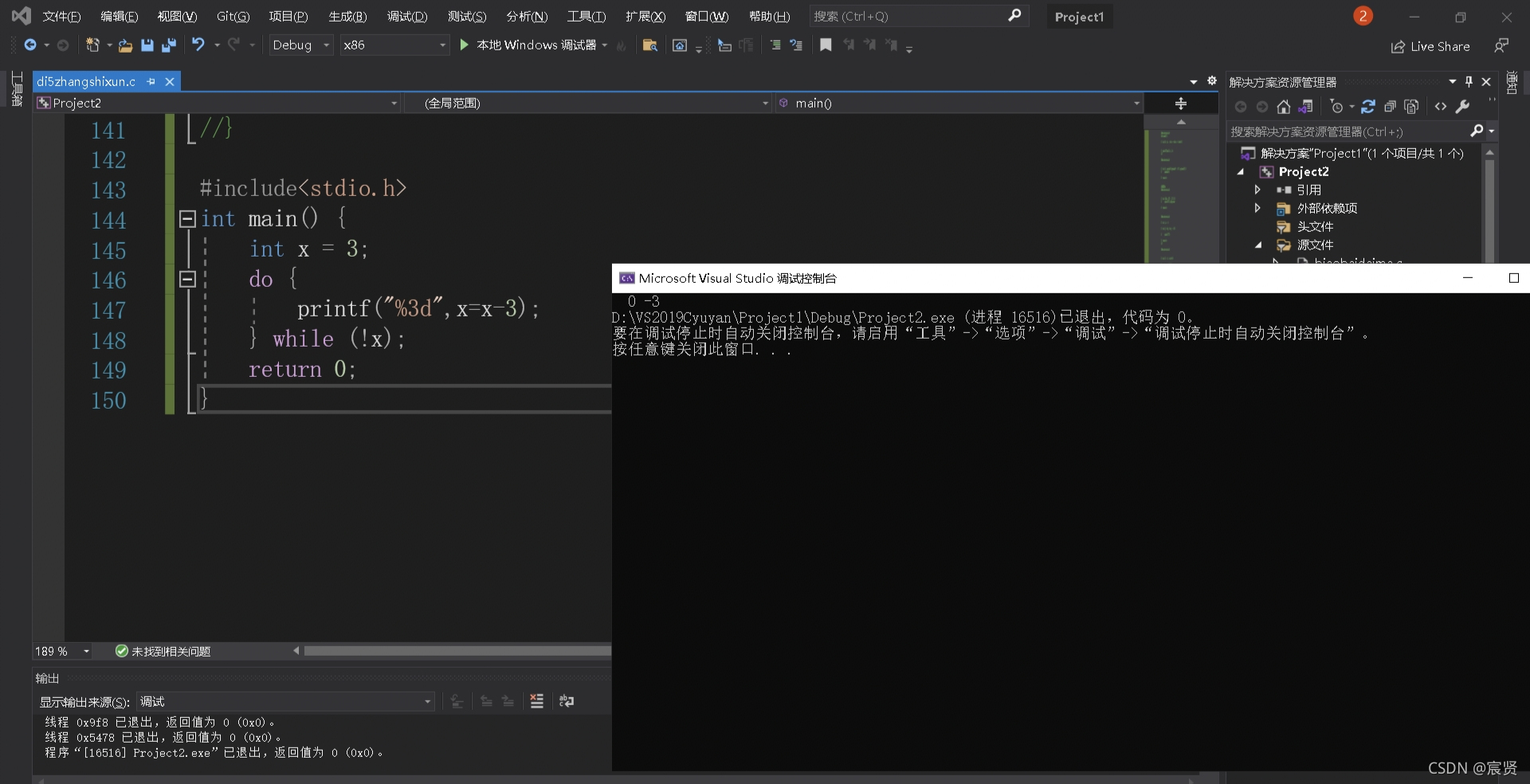Click the editor split-window handle icon

coord(1181,104)
